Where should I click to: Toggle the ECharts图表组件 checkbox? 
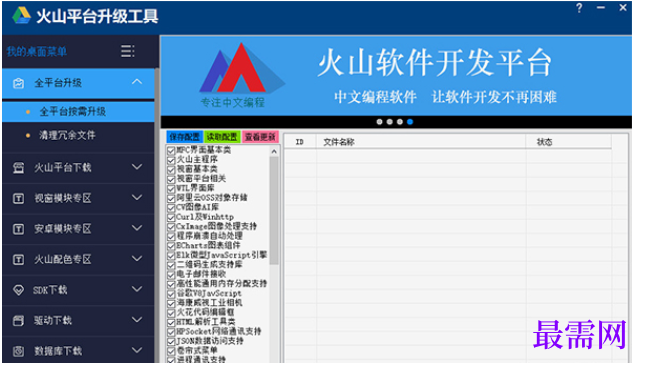coord(171,246)
